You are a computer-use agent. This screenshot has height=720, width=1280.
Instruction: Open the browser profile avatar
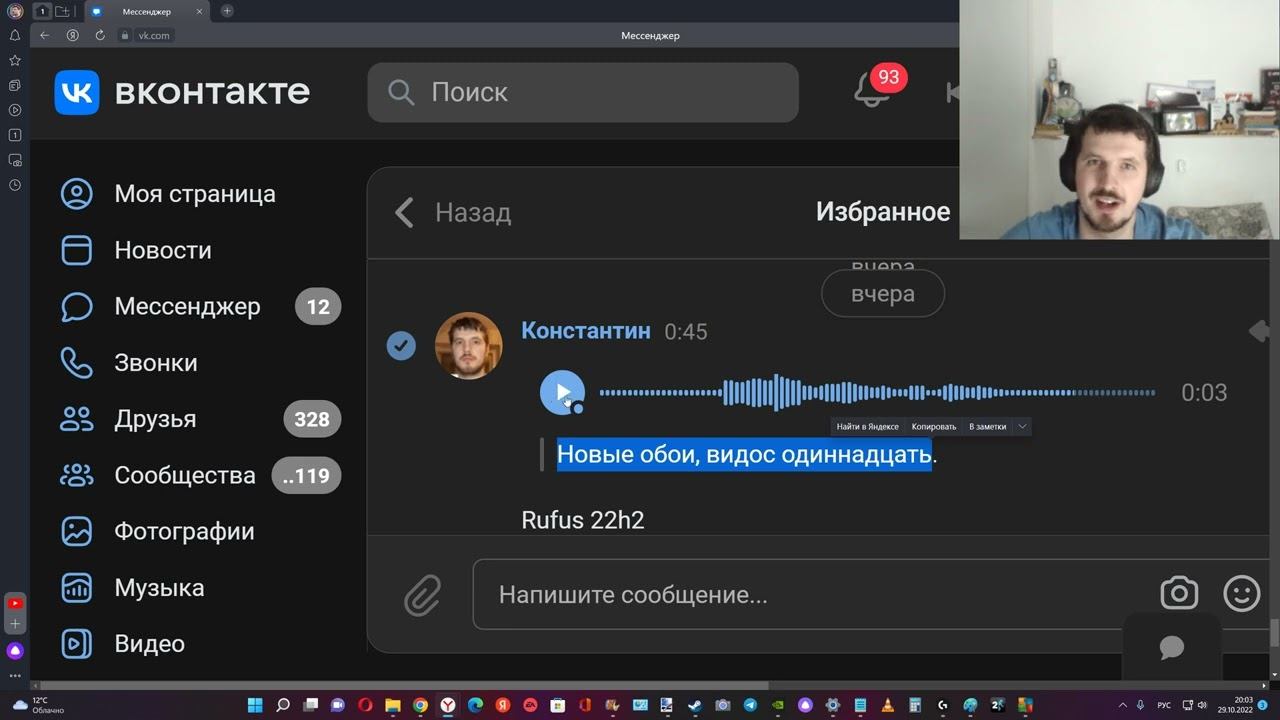(15, 11)
